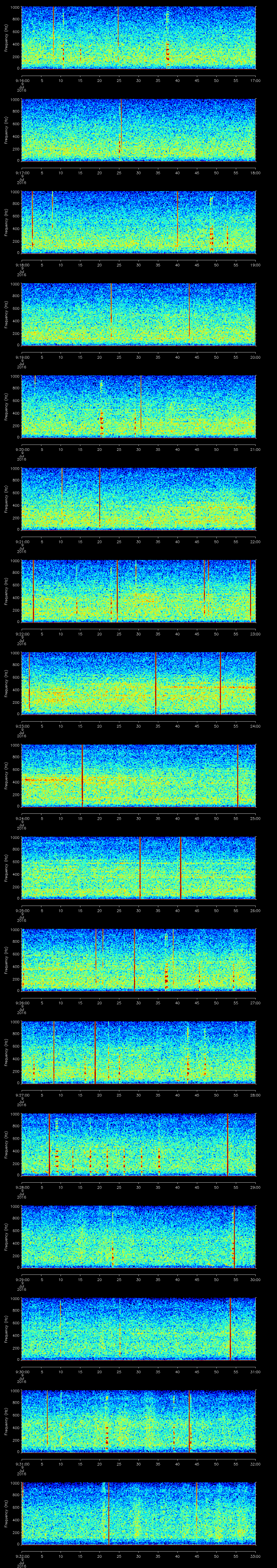Select the spectrogram panel starting at 9:32:00

pos(138,1514)
